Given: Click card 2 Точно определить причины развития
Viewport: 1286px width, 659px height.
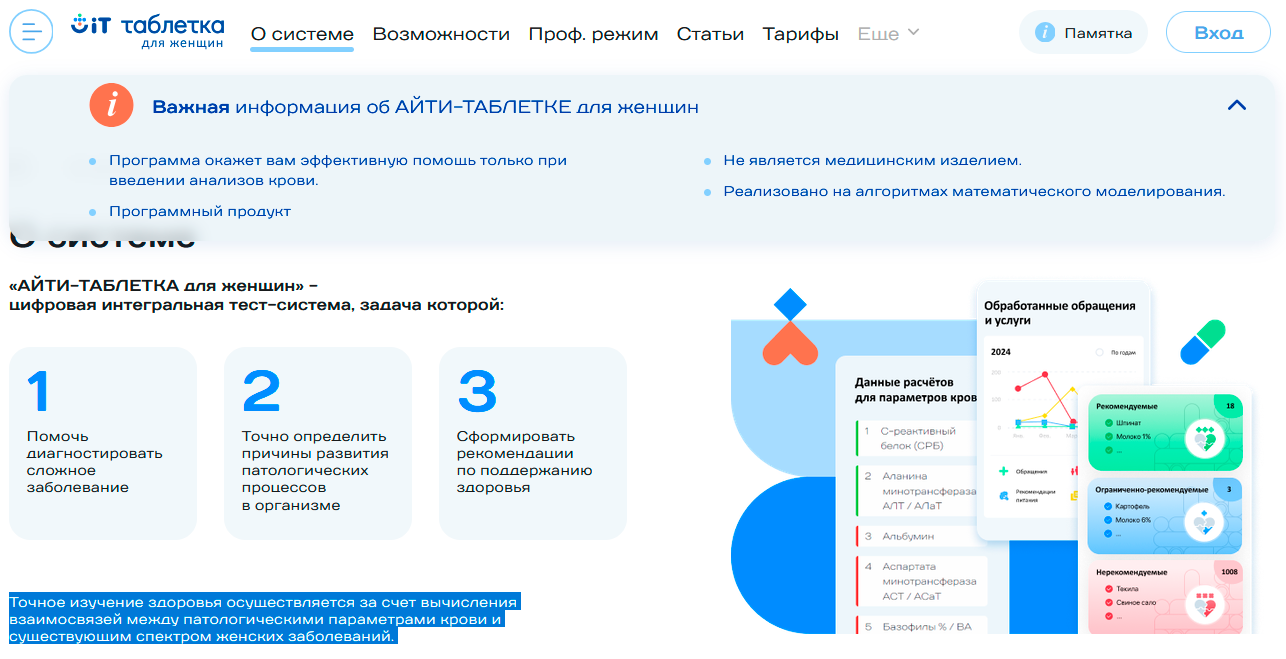Looking at the screenshot, I should tap(318, 443).
